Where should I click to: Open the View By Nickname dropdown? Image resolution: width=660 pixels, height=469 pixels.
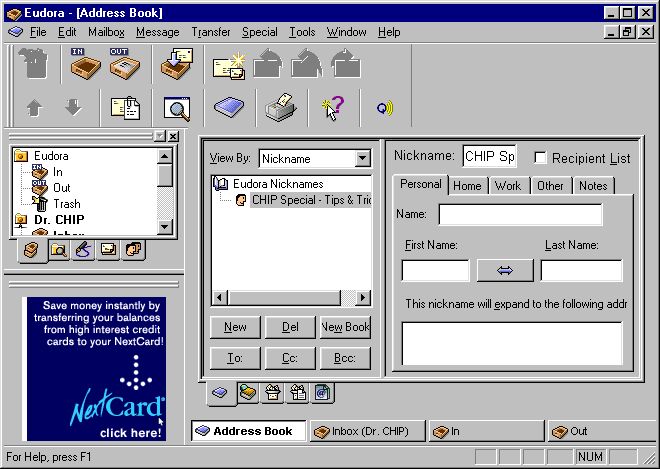point(362,159)
